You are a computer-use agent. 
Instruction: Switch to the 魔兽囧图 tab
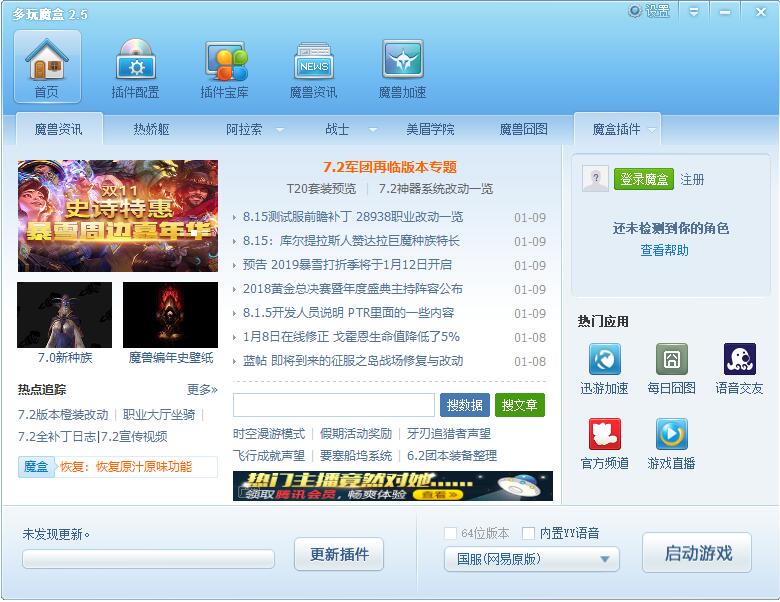pyautogui.click(x=523, y=129)
